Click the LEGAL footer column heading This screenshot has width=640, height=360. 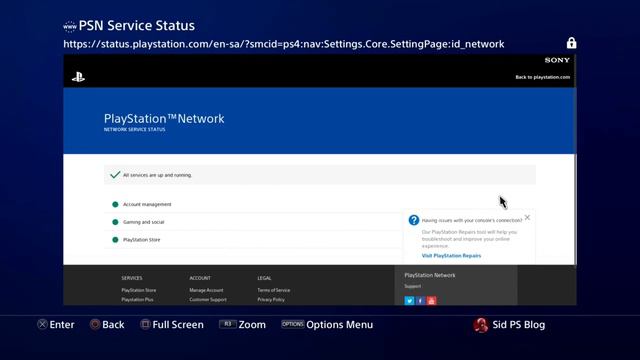[264, 278]
